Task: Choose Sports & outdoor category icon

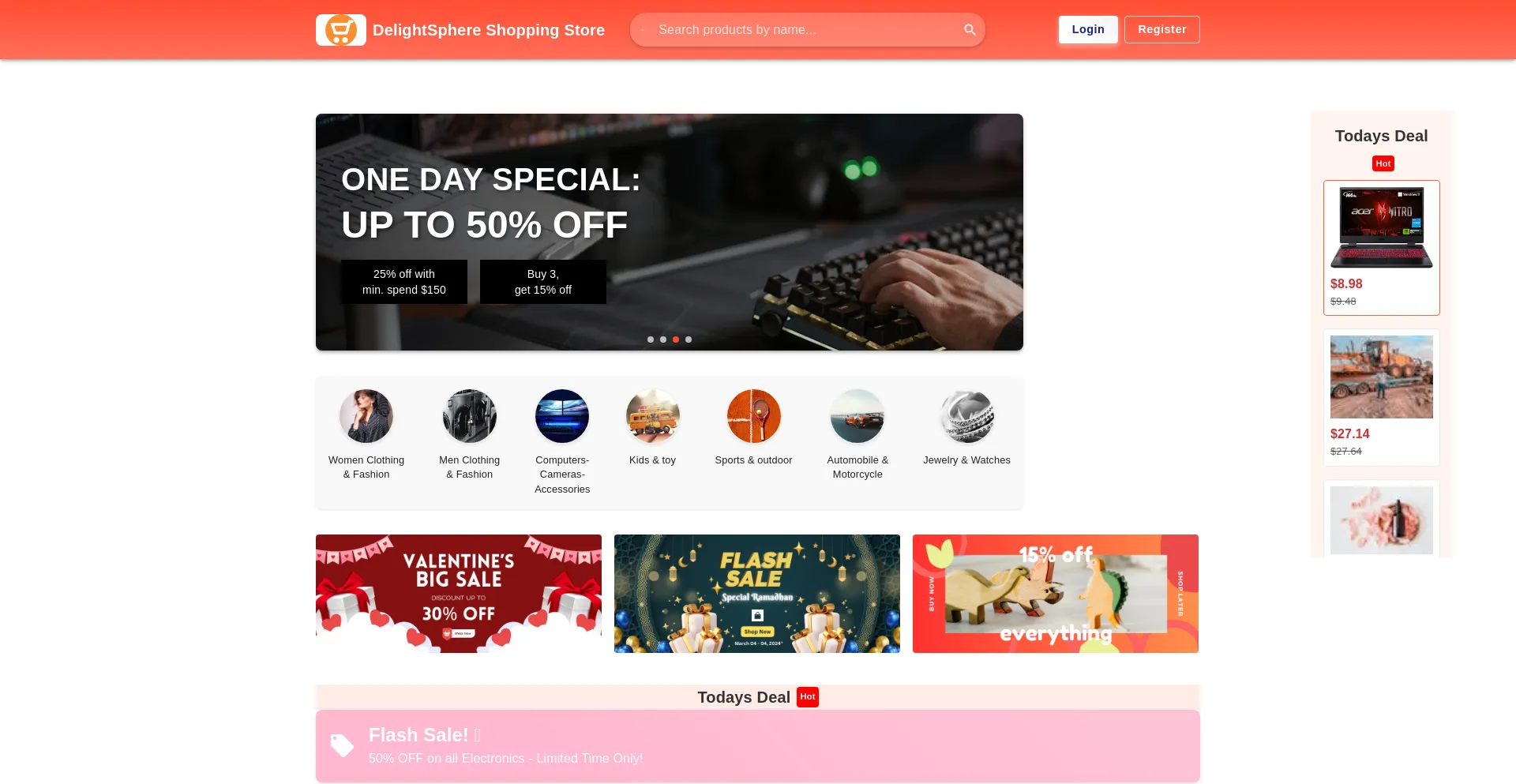Action: 754,416
